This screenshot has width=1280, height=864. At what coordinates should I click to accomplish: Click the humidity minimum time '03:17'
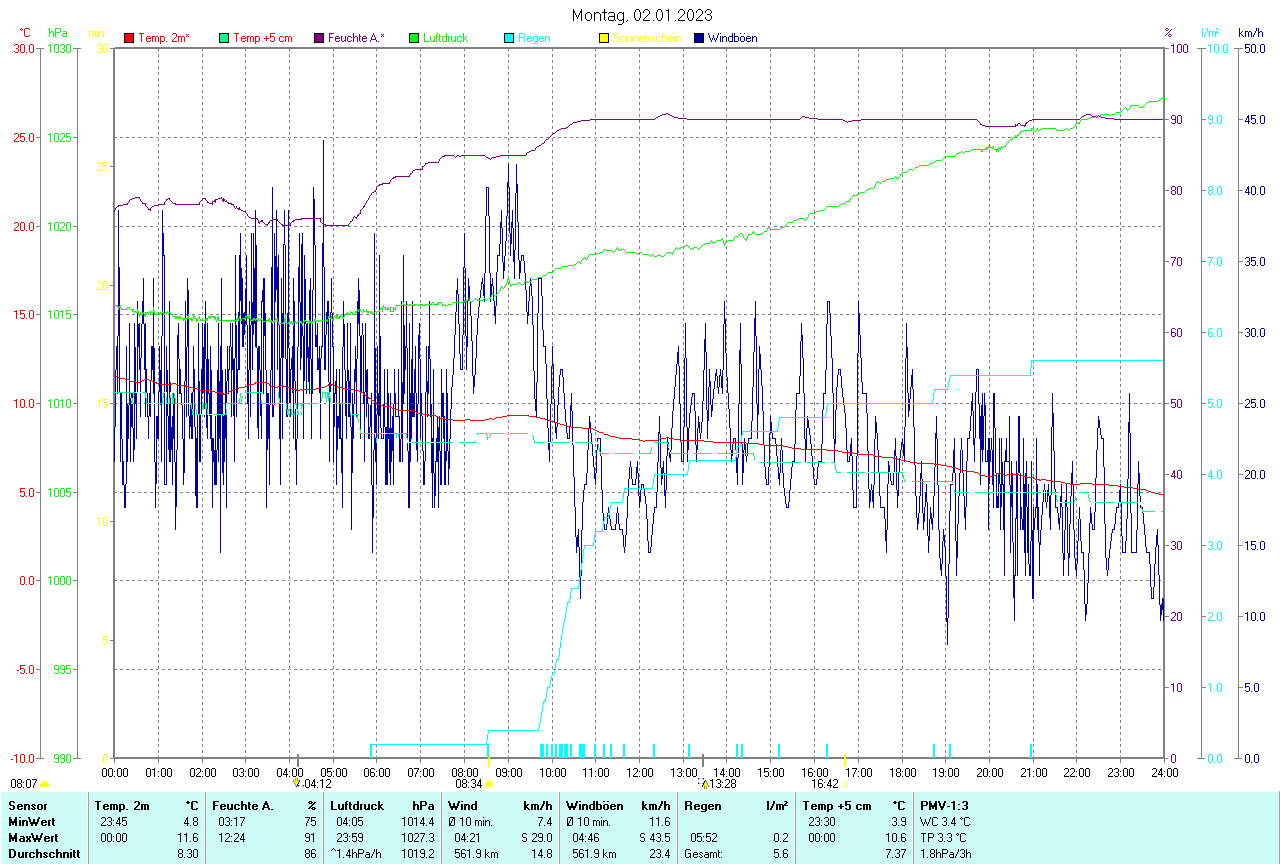coord(230,821)
